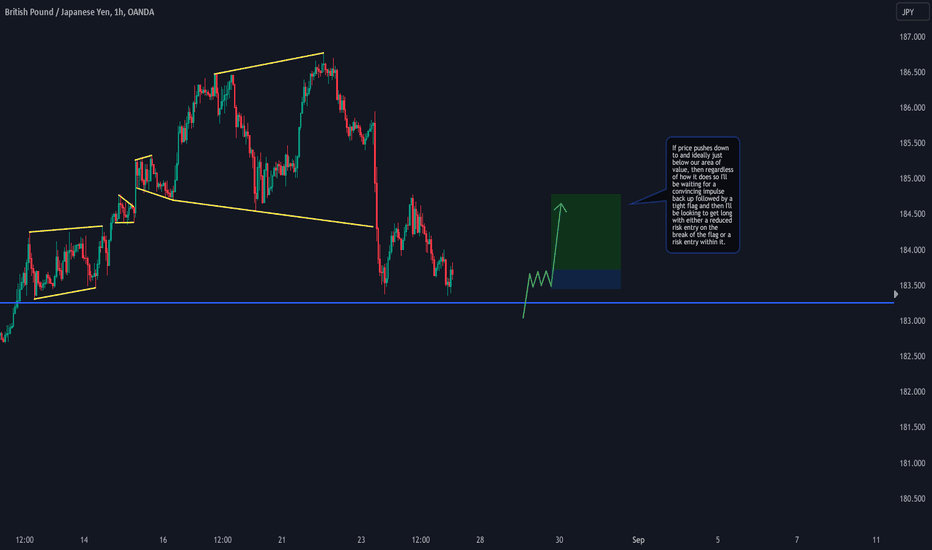Click the 184.500 price axis label

912,214
